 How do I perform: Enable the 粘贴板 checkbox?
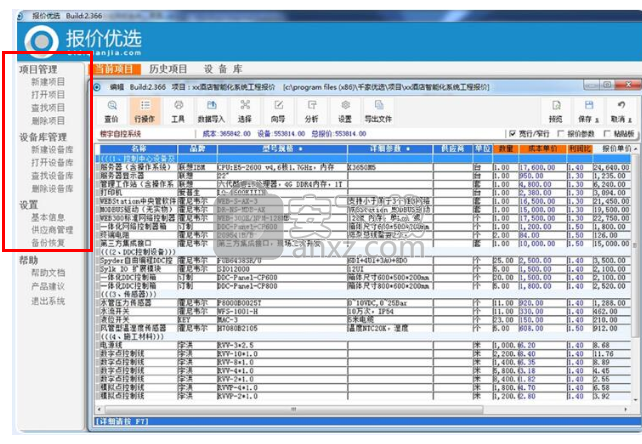click(607, 134)
